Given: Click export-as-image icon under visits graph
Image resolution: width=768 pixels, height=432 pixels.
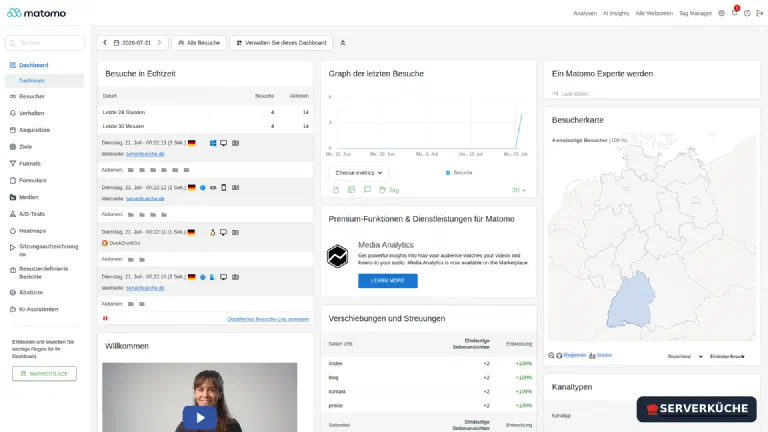Looking at the screenshot, I should [351, 190].
